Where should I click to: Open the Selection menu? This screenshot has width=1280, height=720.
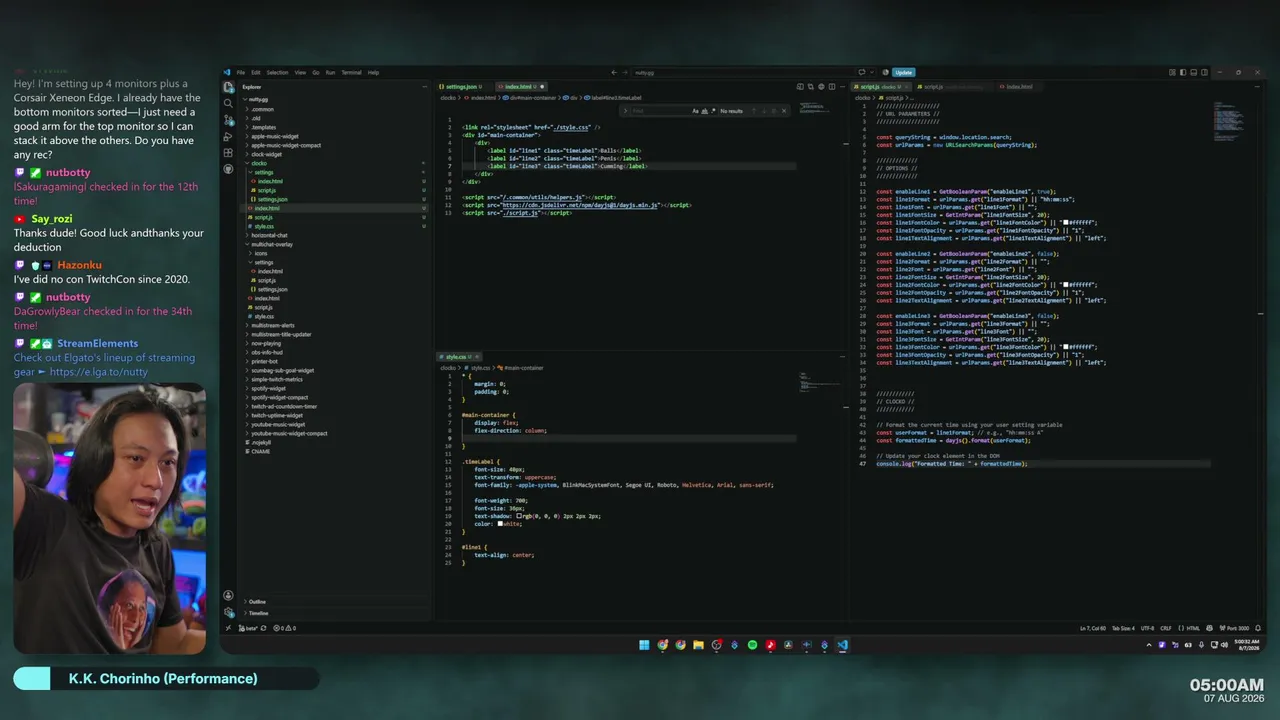[x=277, y=72]
